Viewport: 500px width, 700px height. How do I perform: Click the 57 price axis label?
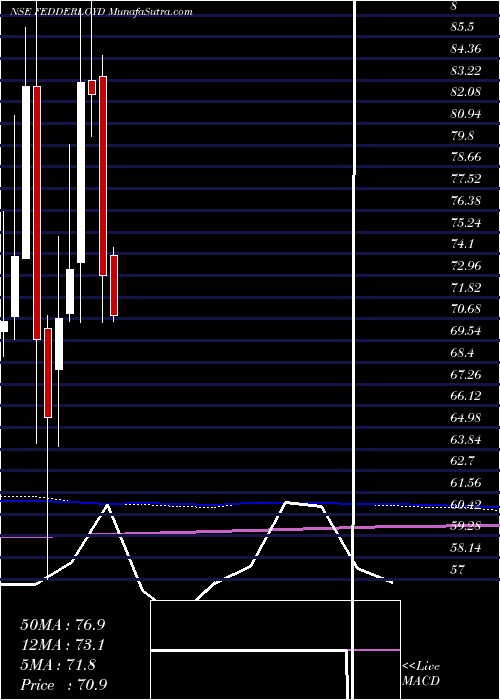pyautogui.click(x=458, y=570)
